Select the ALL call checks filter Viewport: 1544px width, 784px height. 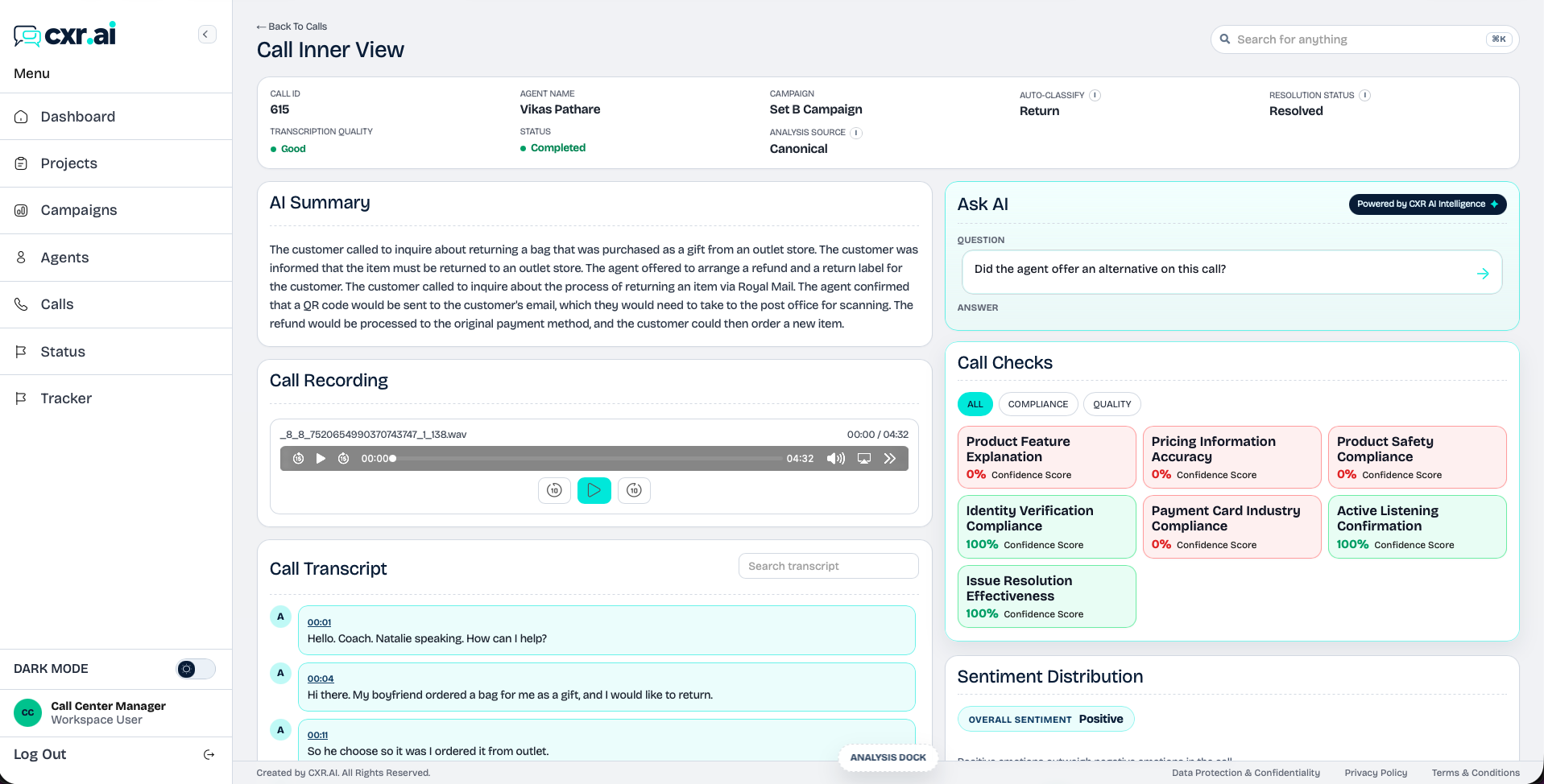coord(975,404)
